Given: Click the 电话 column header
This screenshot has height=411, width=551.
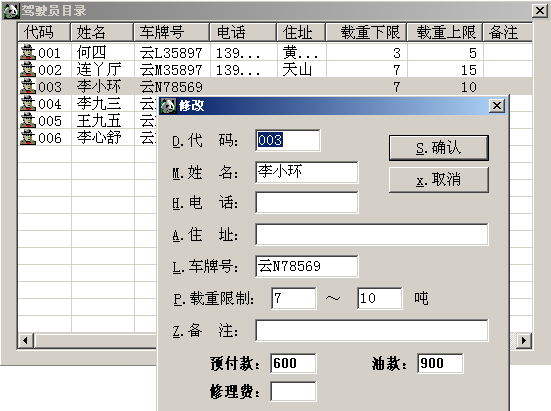Looking at the screenshot, I should 243,32.
